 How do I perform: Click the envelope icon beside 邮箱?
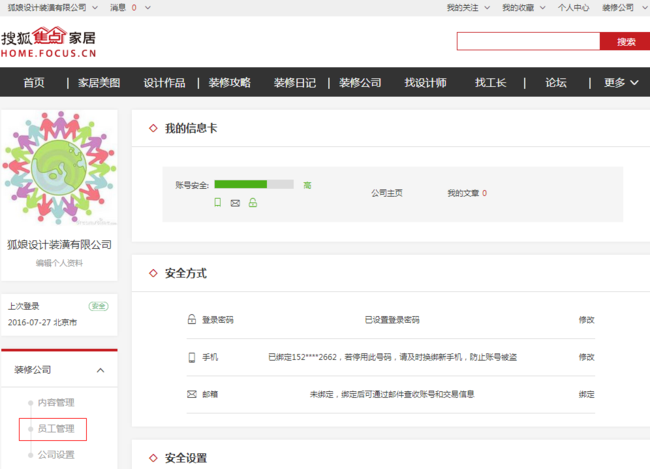pyautogui.click(x=192, y=394)
